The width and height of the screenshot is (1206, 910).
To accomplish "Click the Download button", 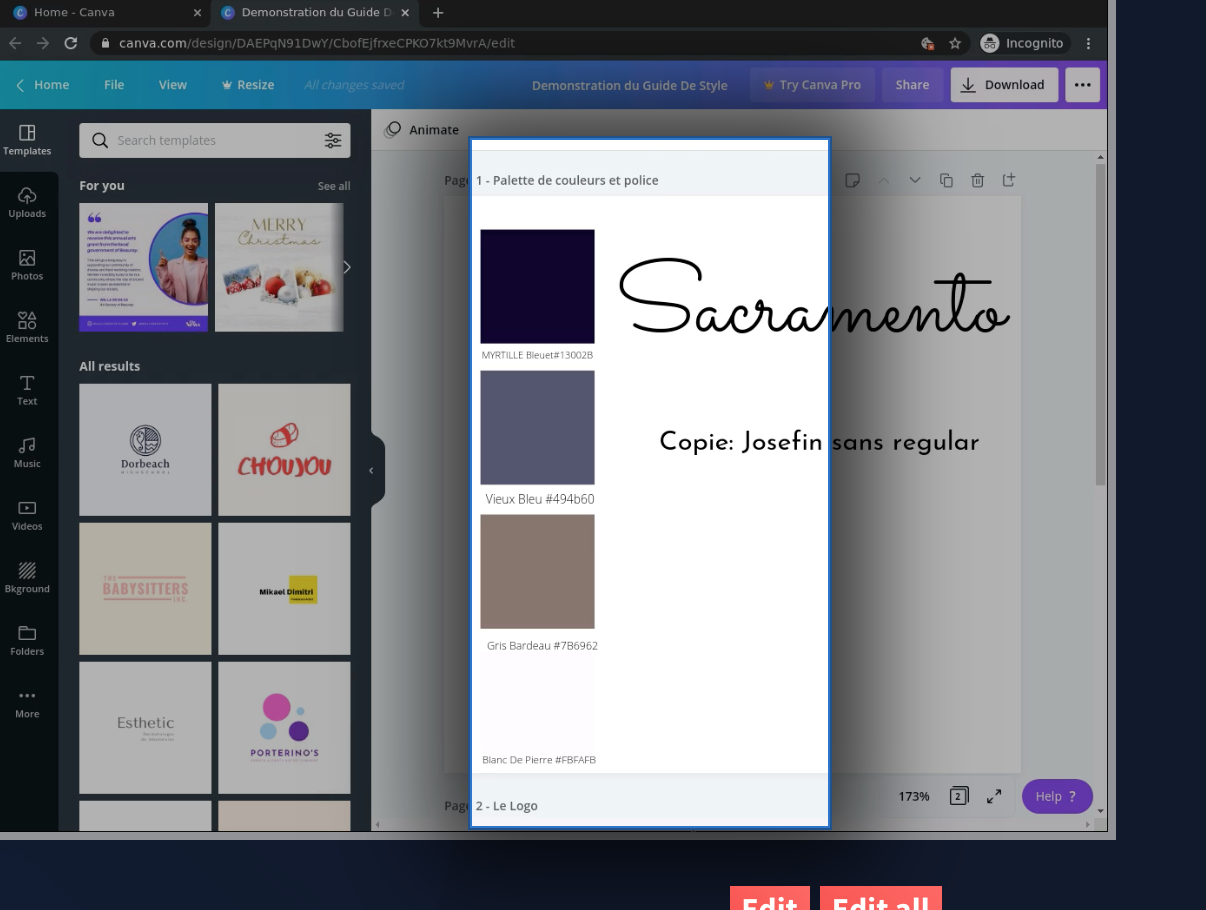I will coord(1004,85).
